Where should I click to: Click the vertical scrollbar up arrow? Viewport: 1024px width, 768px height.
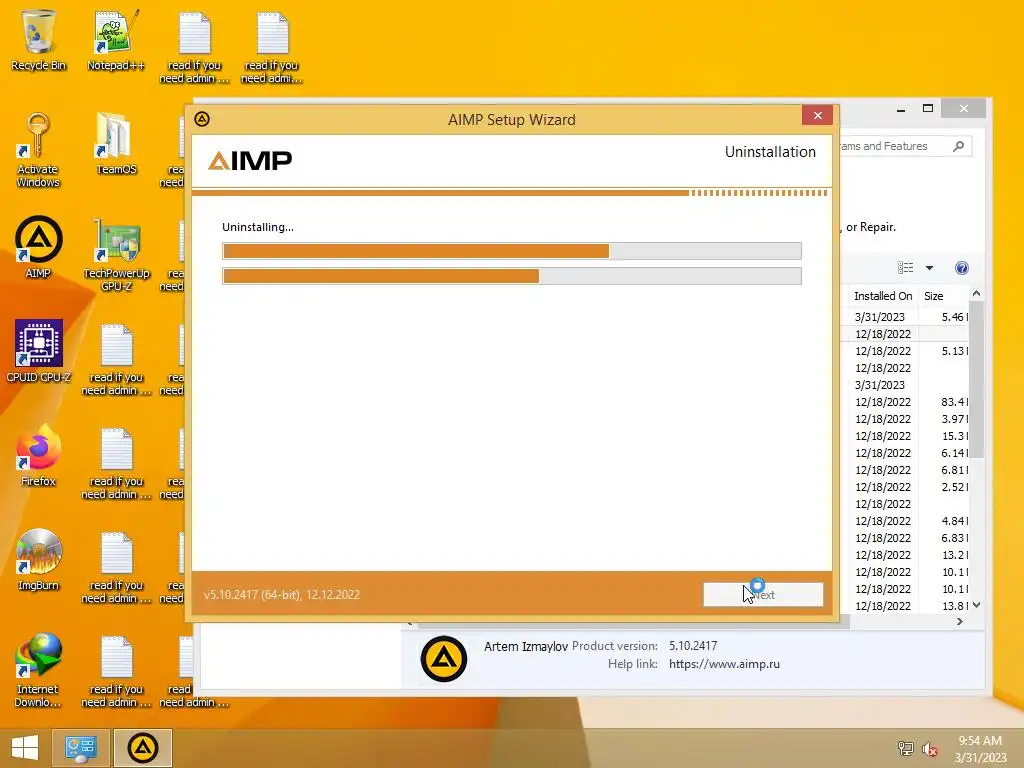976,294
